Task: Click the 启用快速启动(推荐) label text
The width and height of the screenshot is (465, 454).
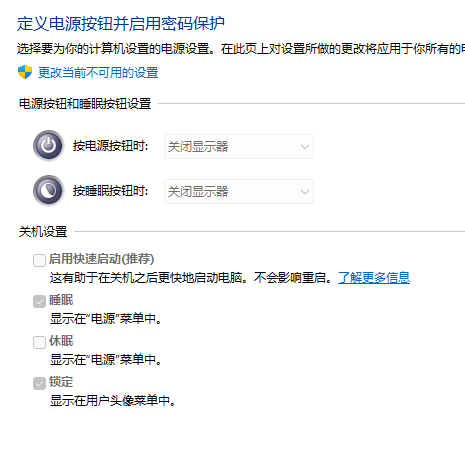Action: [102, 259]
